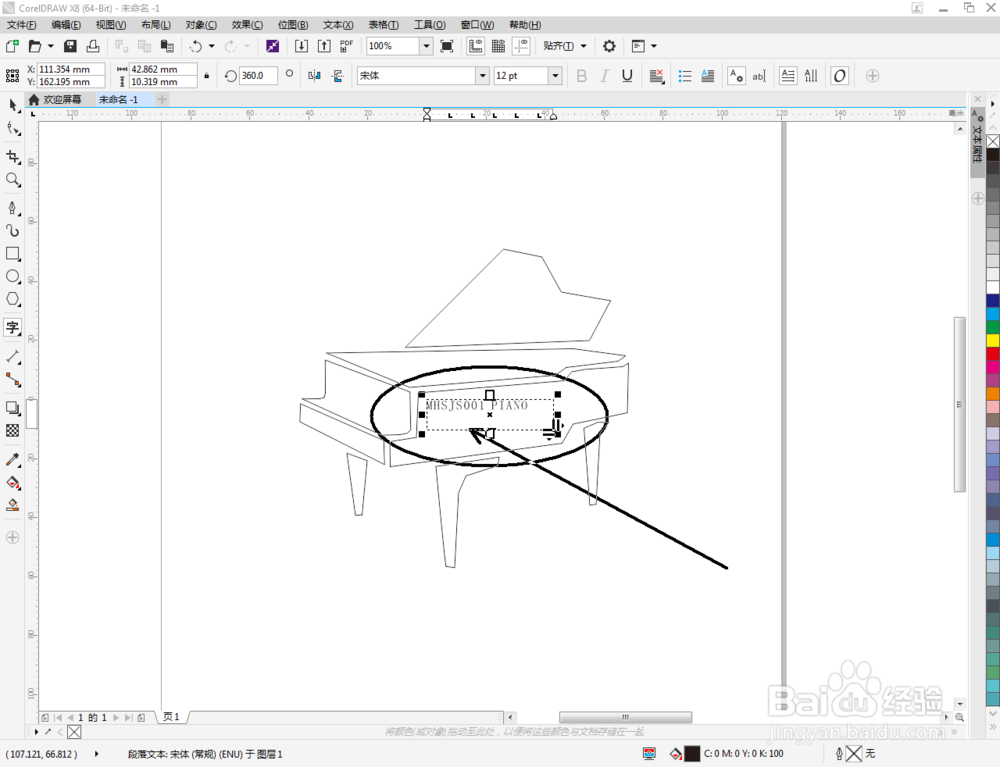
Task: Toggle show rulers
Action: 475,46
